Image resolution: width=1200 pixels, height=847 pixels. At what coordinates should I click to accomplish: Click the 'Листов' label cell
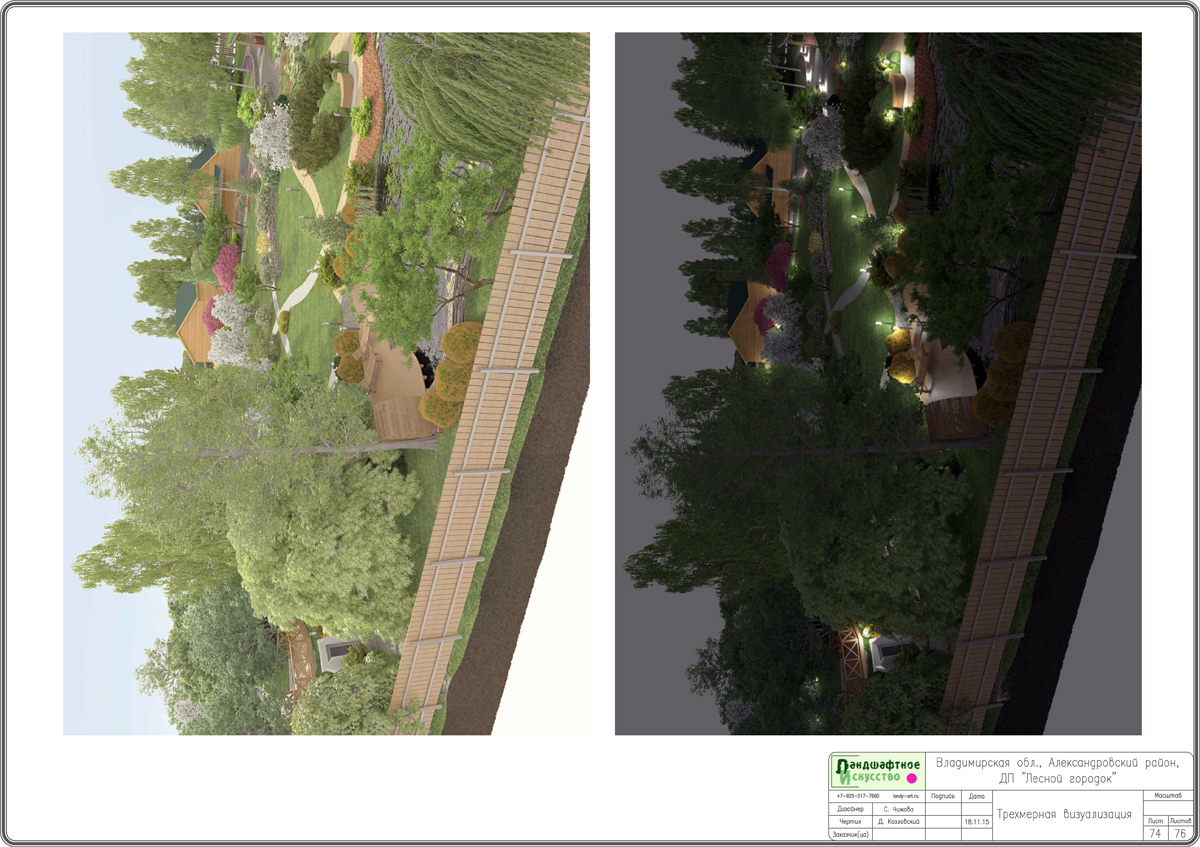click(1180, 821)
